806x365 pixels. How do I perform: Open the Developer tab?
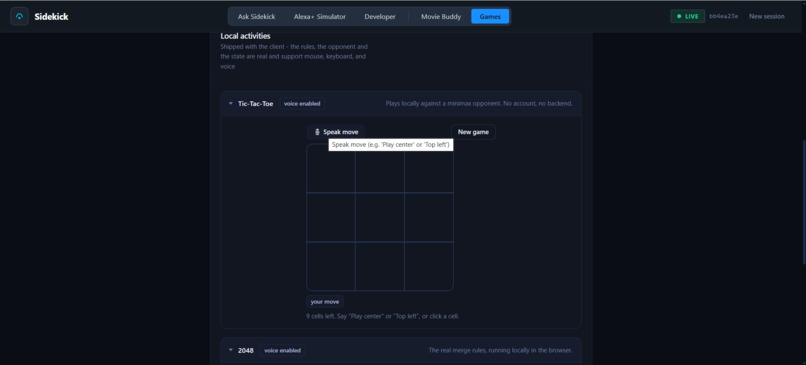click(x=380, y=16)
